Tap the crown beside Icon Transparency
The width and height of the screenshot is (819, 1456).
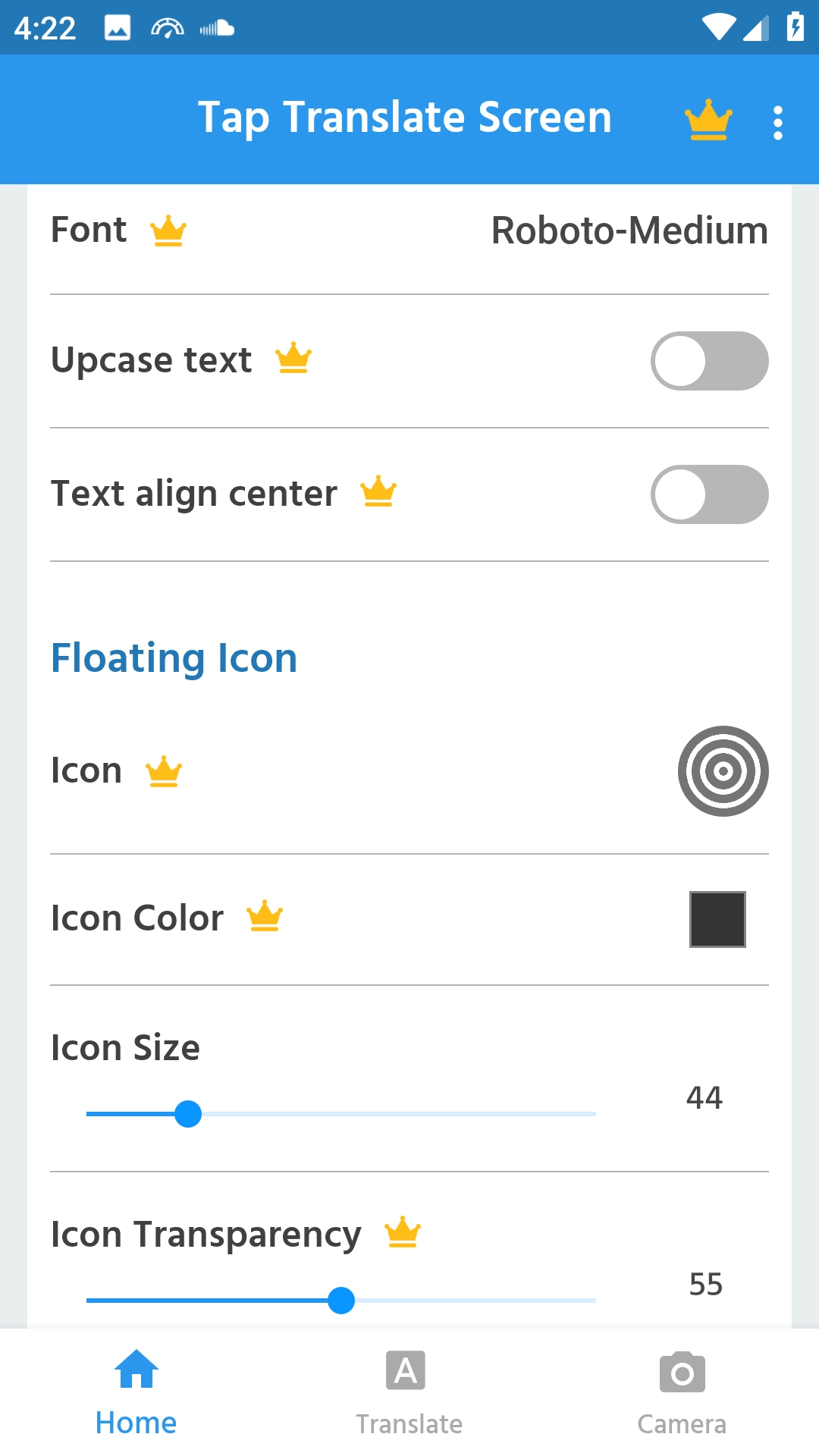coord(403,1232)
